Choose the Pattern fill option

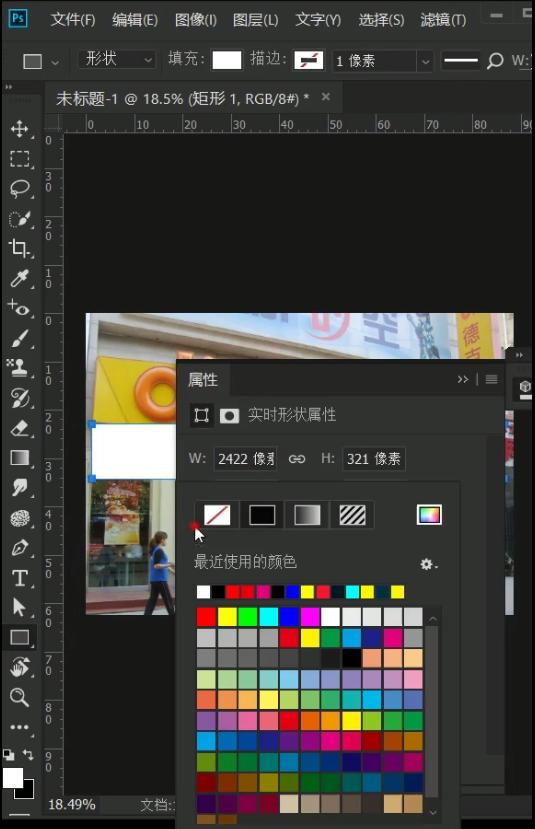tap(352, 514)
